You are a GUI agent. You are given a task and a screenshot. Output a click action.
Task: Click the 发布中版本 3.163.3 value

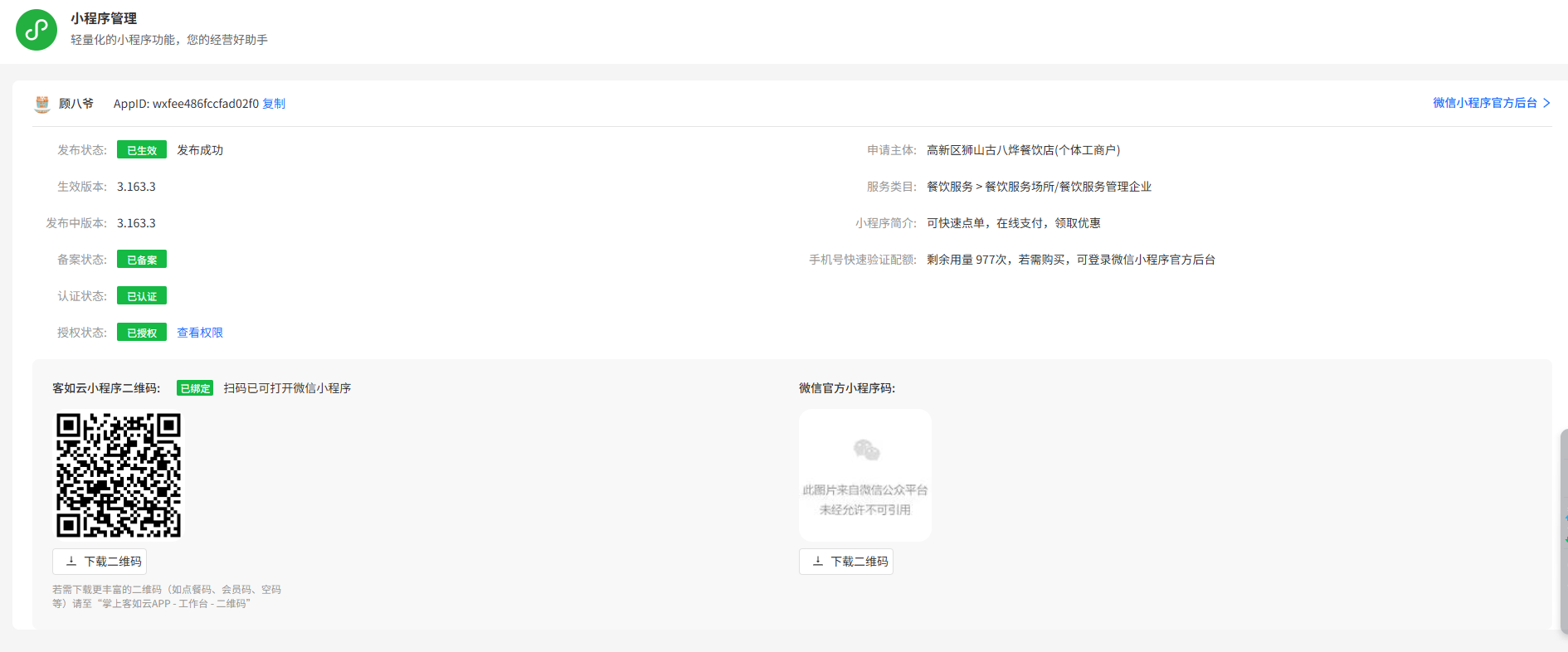[136, 223]
